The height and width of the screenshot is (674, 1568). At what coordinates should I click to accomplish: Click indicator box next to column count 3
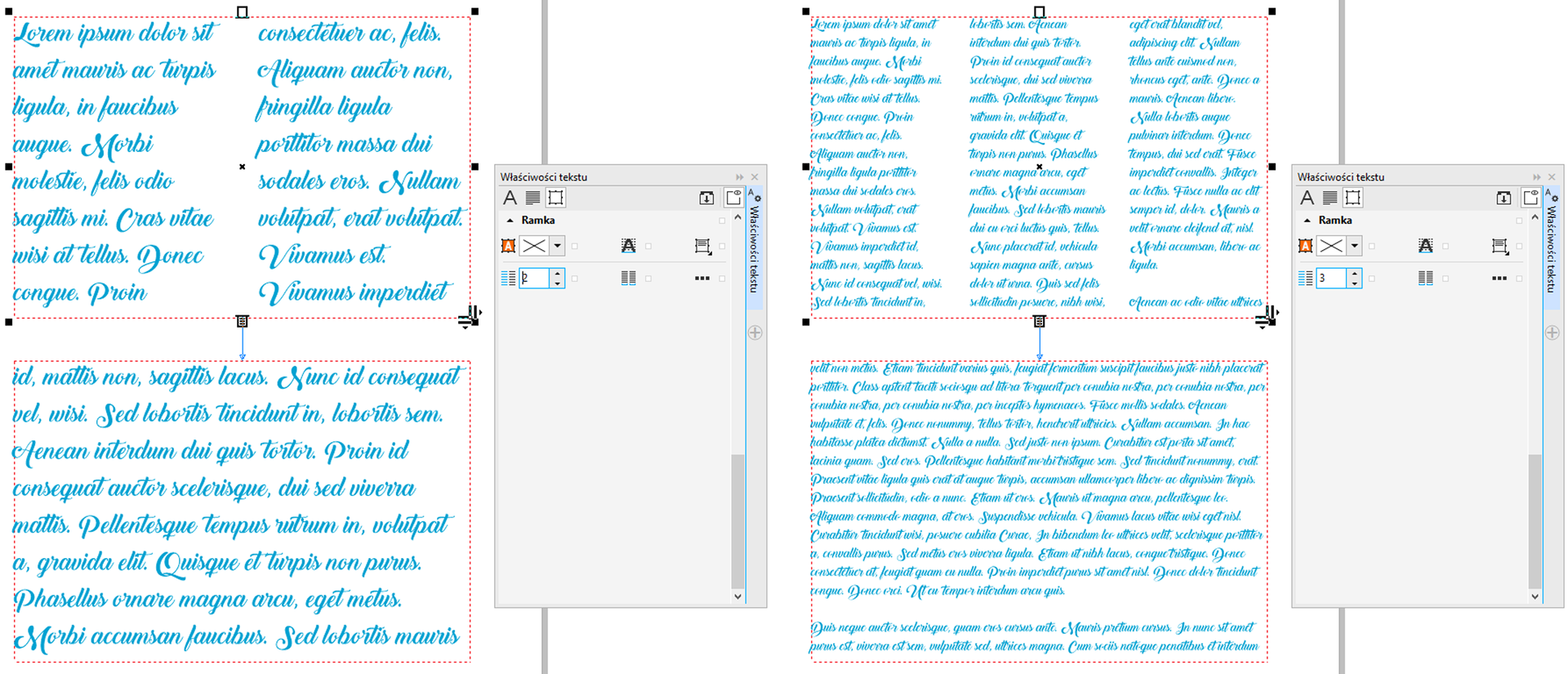(x=1371, y=279)
